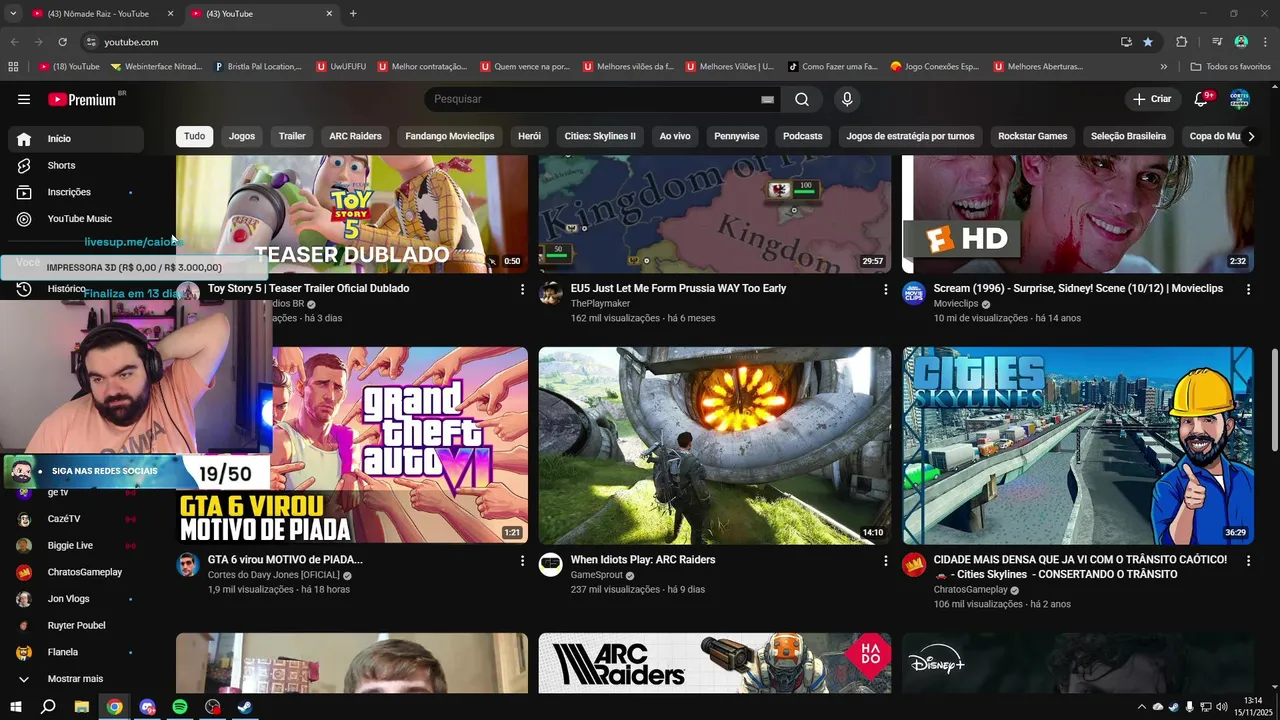Open Biggie Live subscription in sidebar
Screen dimensions: 1280x720
coord(75,546)
